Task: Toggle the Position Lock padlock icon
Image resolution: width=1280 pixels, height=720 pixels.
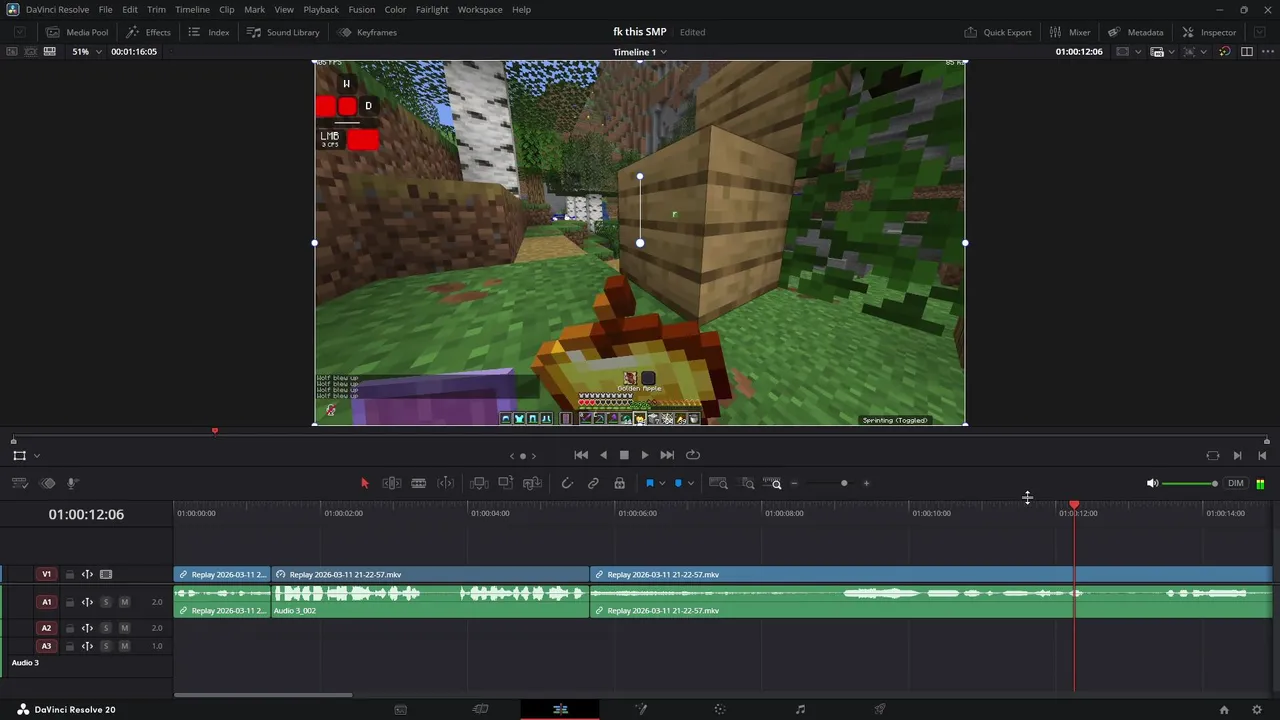Action: (x=620, y=483)
